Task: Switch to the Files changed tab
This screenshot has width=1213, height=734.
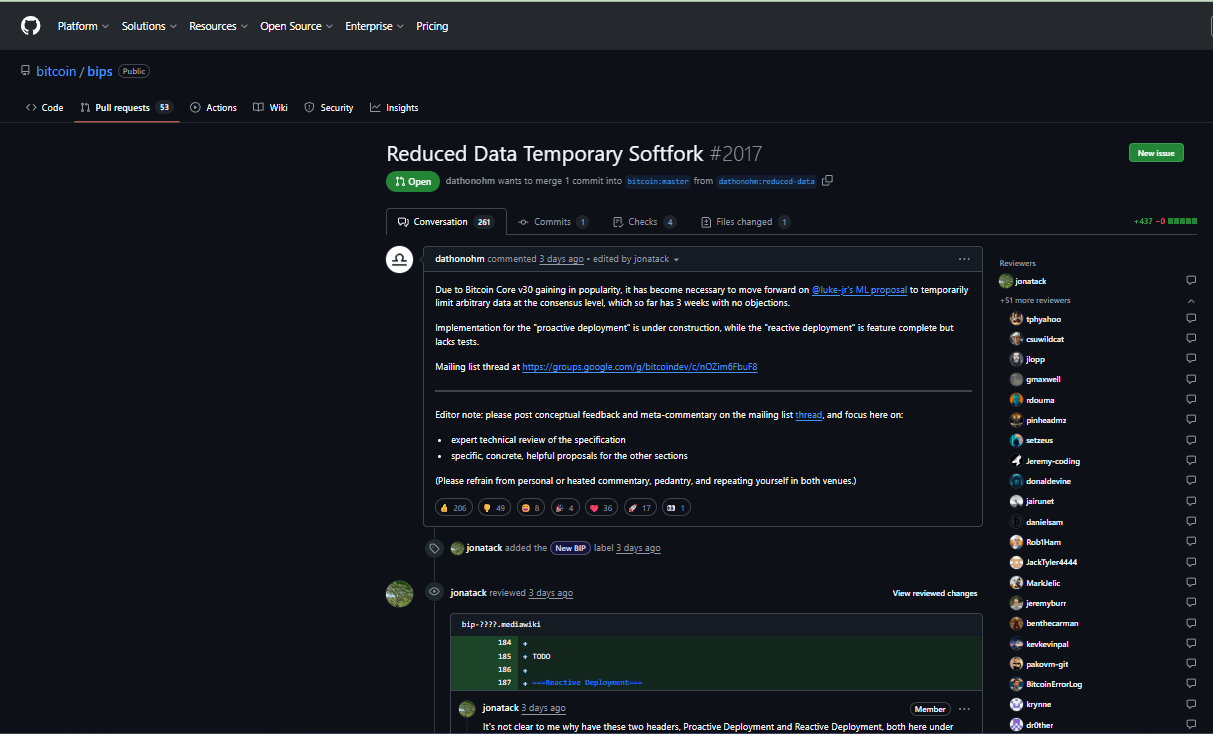Action: click(x=745, y=222)
